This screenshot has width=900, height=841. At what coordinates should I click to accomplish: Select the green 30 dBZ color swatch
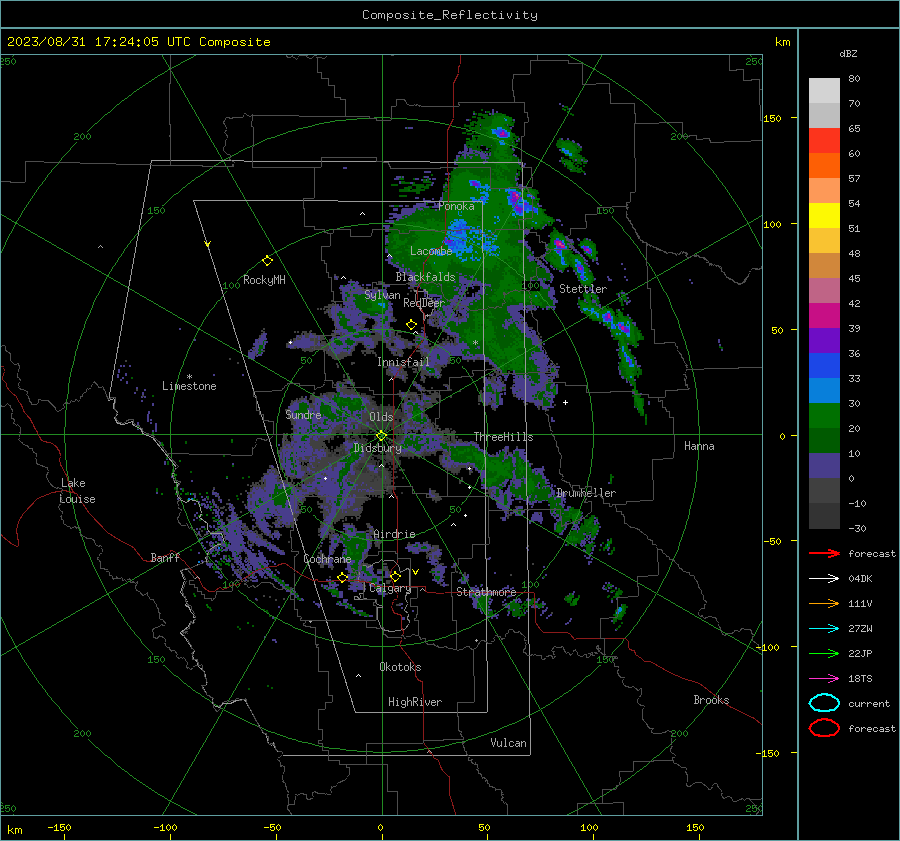point(824,415)
